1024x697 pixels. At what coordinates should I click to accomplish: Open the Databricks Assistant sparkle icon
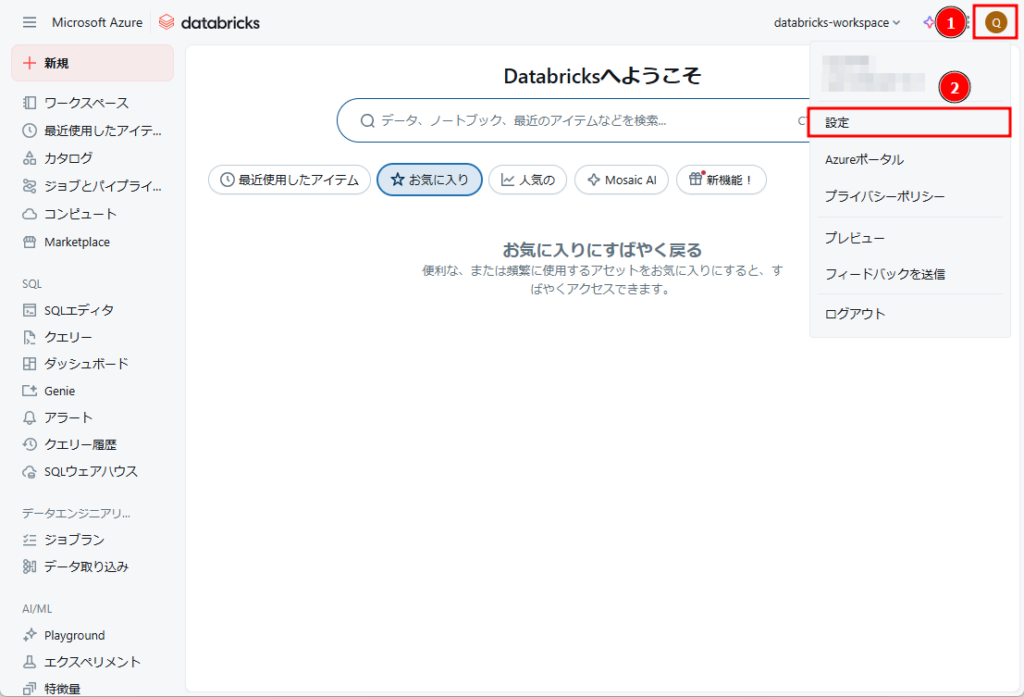click(x=929, y=22)
